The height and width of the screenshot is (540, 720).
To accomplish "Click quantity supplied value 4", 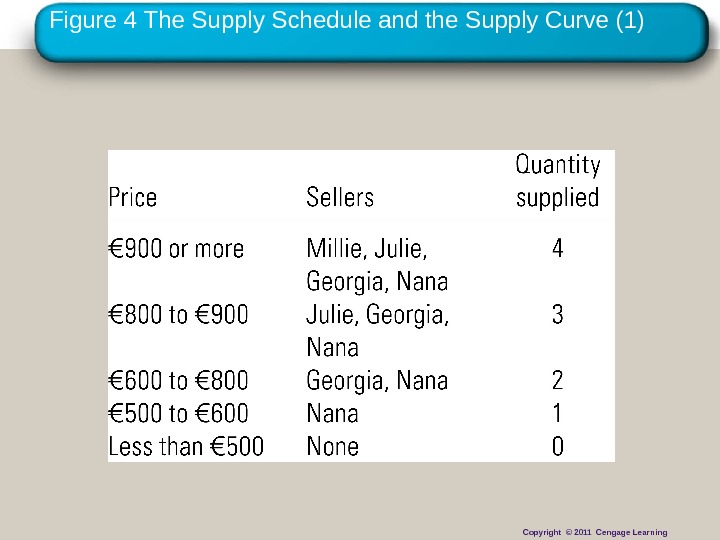I will pos(558,249).
